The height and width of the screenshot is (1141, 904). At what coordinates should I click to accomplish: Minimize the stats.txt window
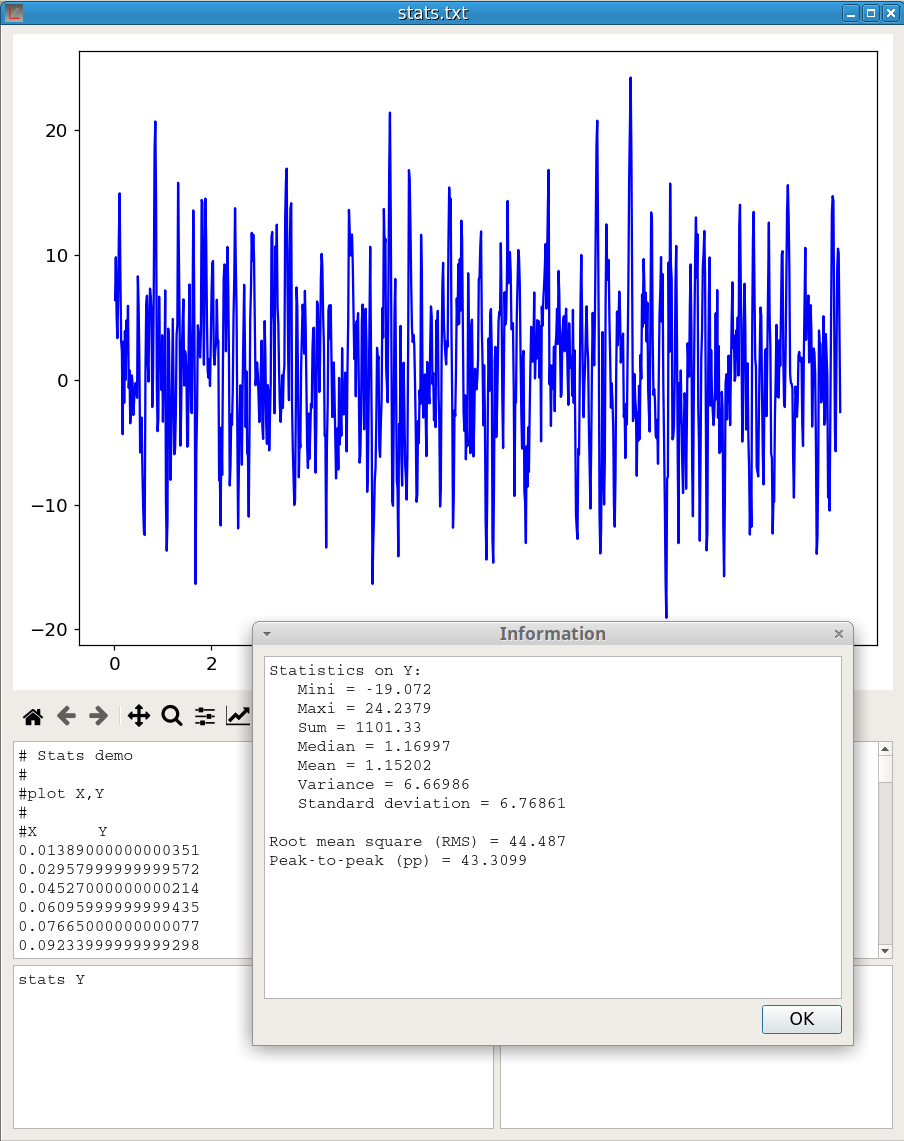click(x=851, y=13)
